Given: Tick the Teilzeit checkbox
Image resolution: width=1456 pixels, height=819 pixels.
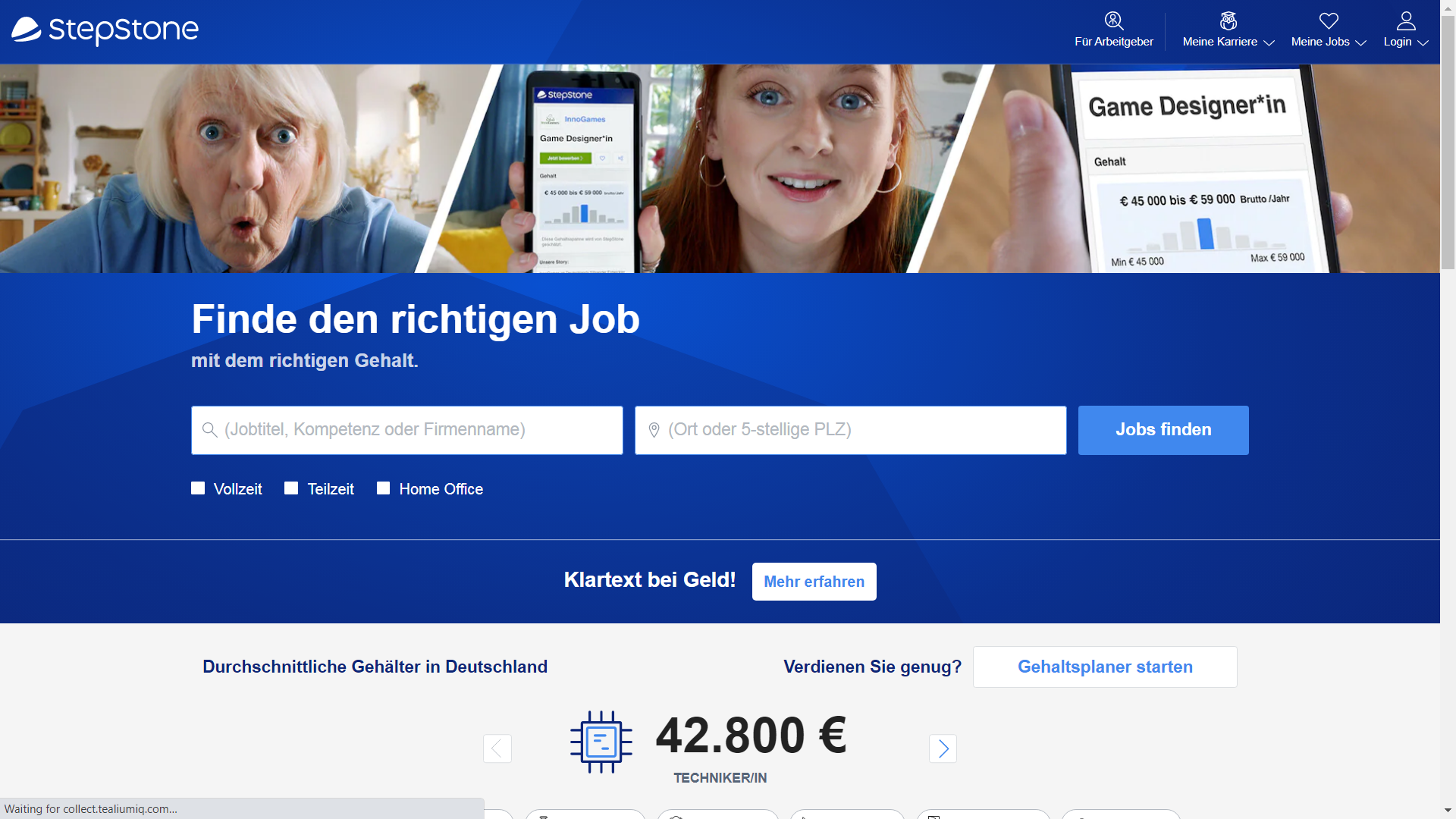Looking at the screenshot, I should (x=291, y=488).
